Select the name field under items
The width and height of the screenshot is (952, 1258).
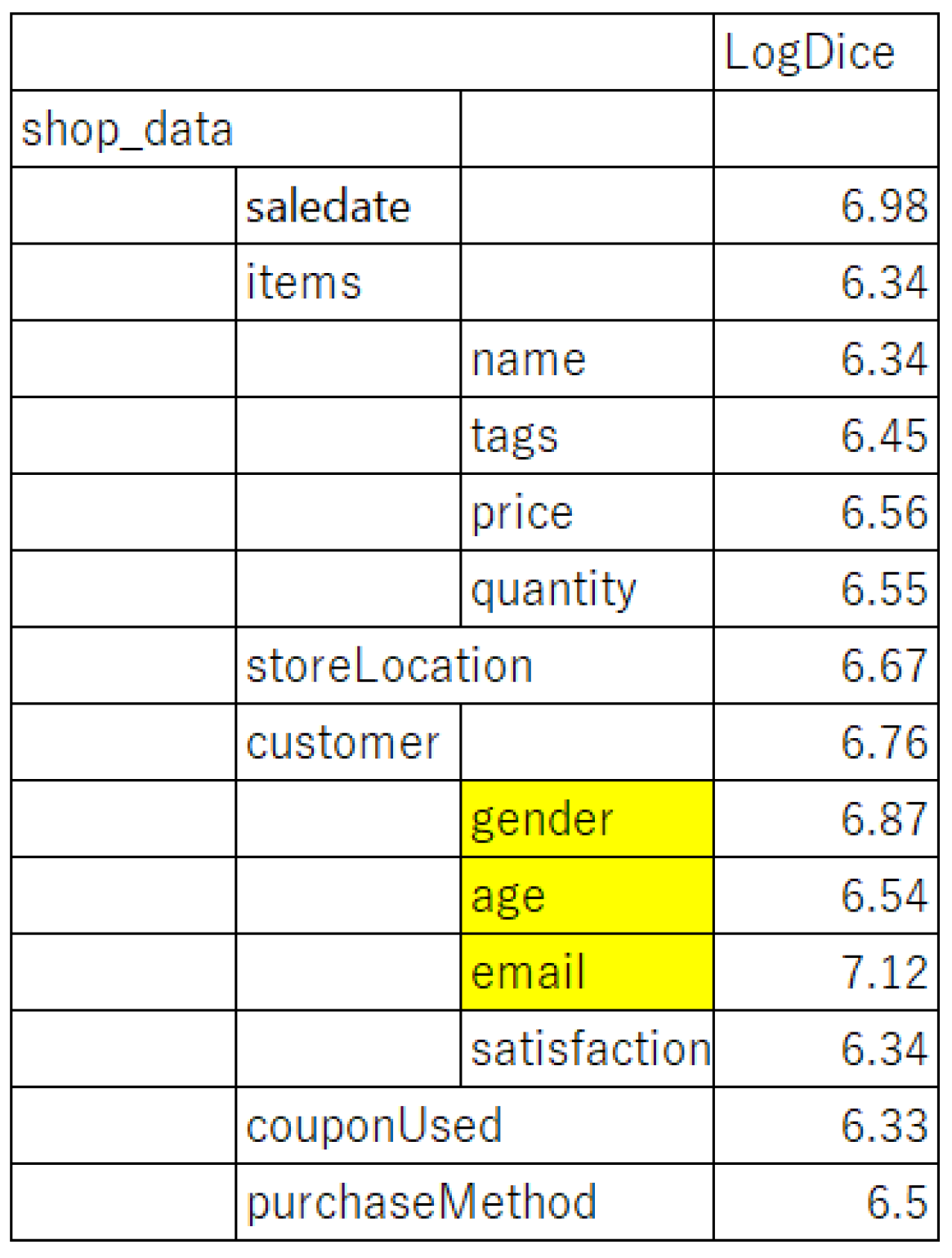click(x=529, y=360)
